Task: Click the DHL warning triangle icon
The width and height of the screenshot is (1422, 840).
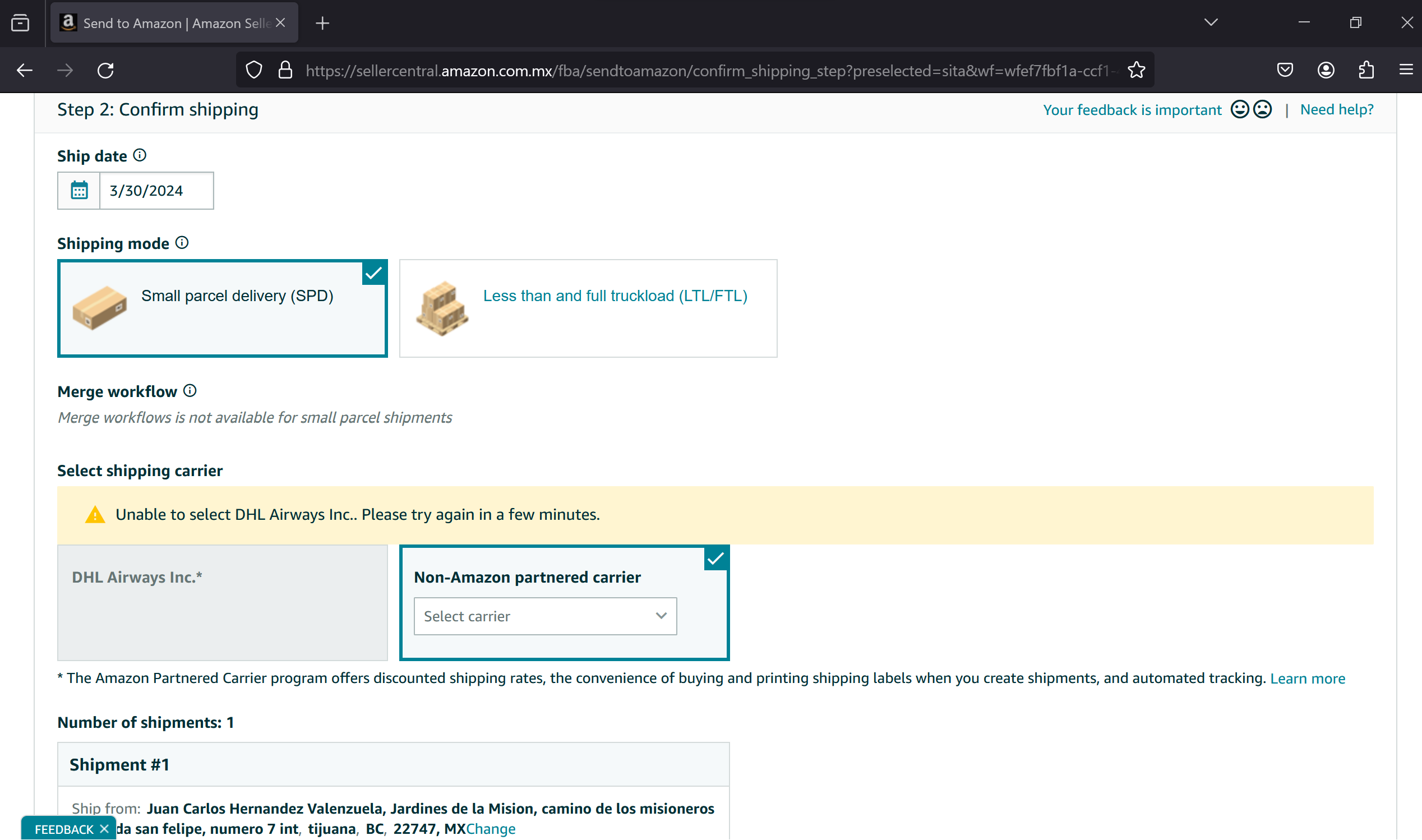Action: (95, 515)
